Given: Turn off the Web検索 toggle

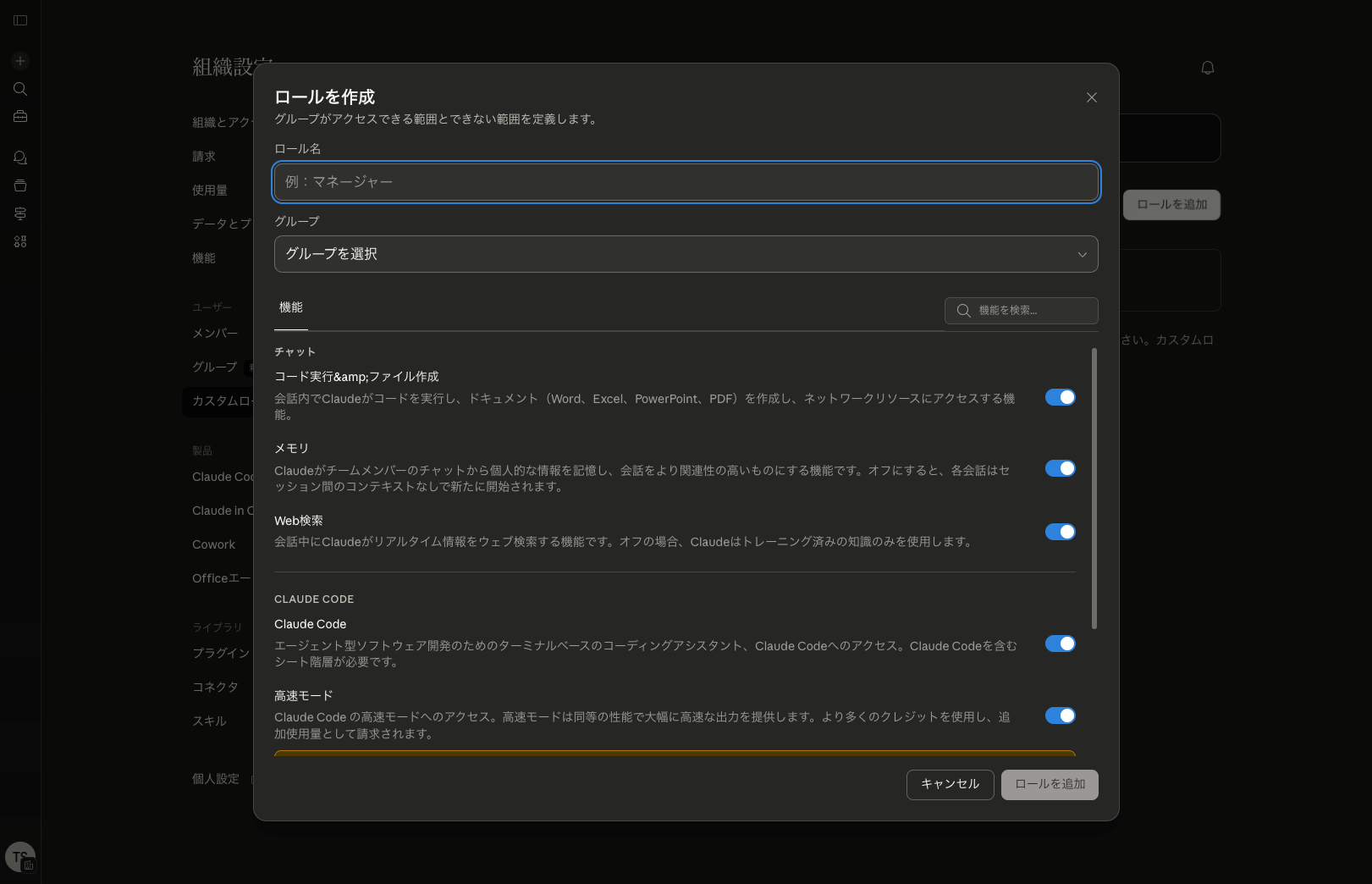Looking at the screenshot, I should pos(1060,532).
